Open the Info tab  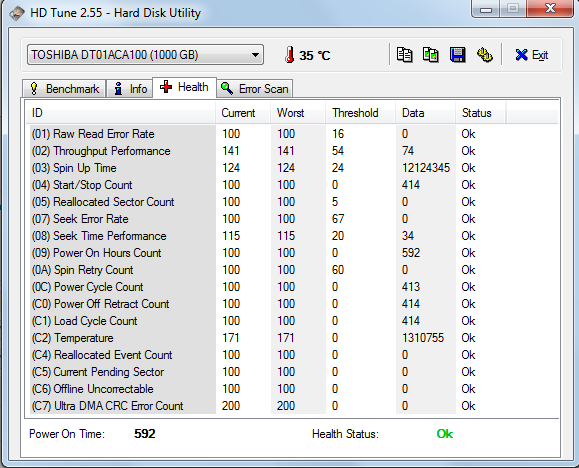tap(130, 89)
